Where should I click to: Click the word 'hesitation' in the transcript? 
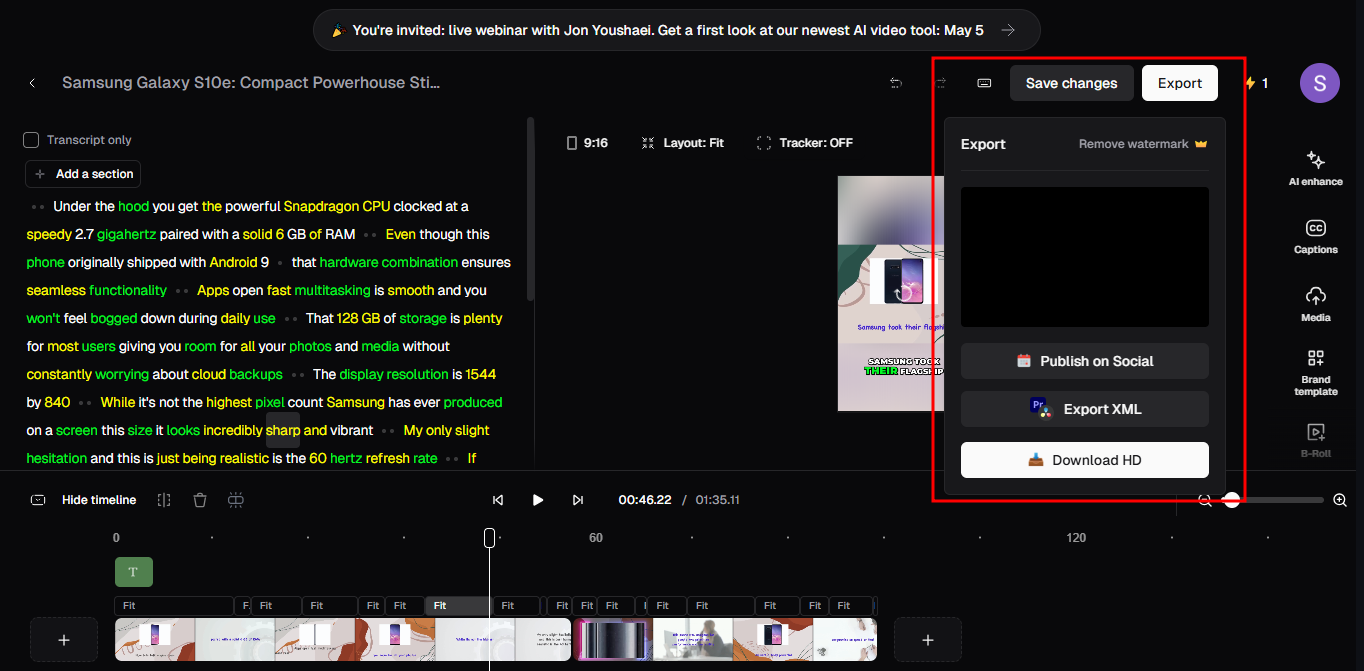click(56, 458)
